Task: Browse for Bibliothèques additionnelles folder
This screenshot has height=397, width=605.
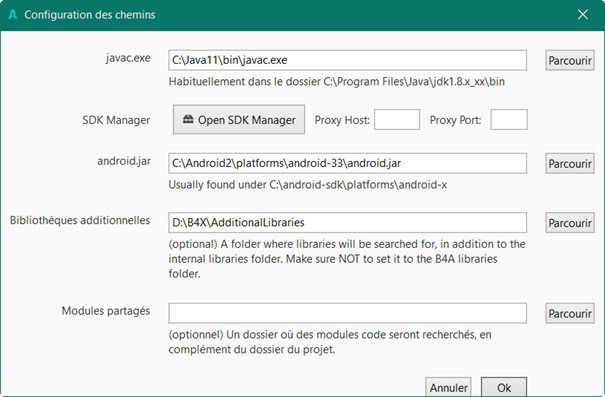Action: coord(570,223)
